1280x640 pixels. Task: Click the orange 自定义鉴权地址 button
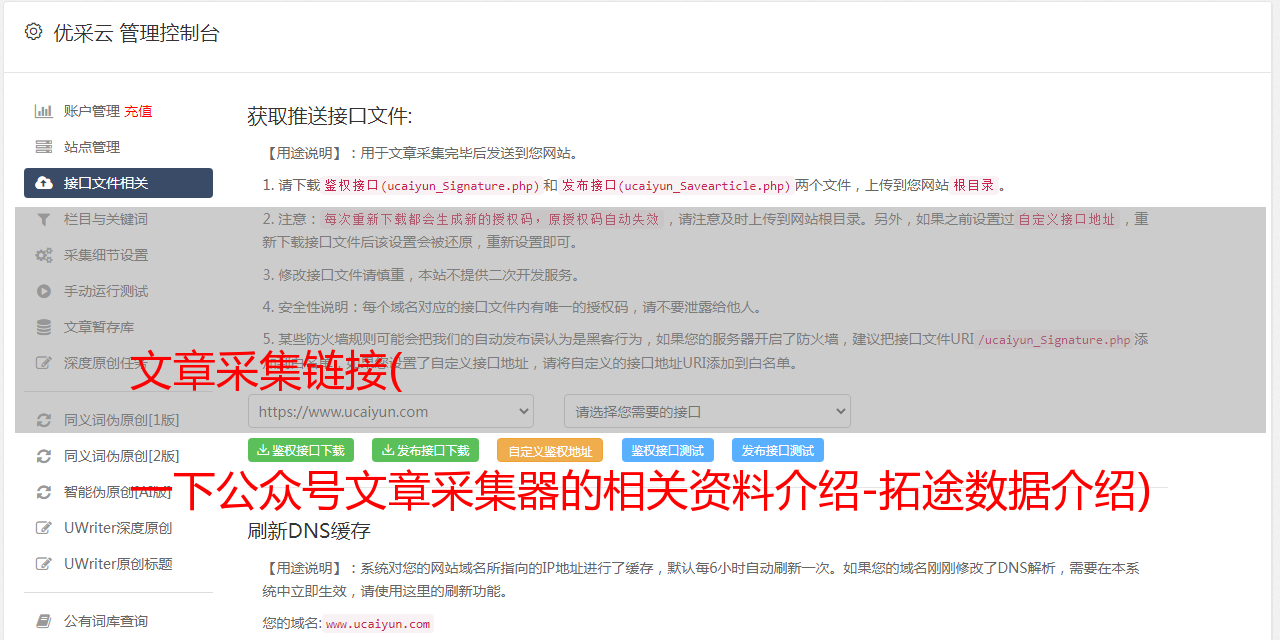point(550,450)
